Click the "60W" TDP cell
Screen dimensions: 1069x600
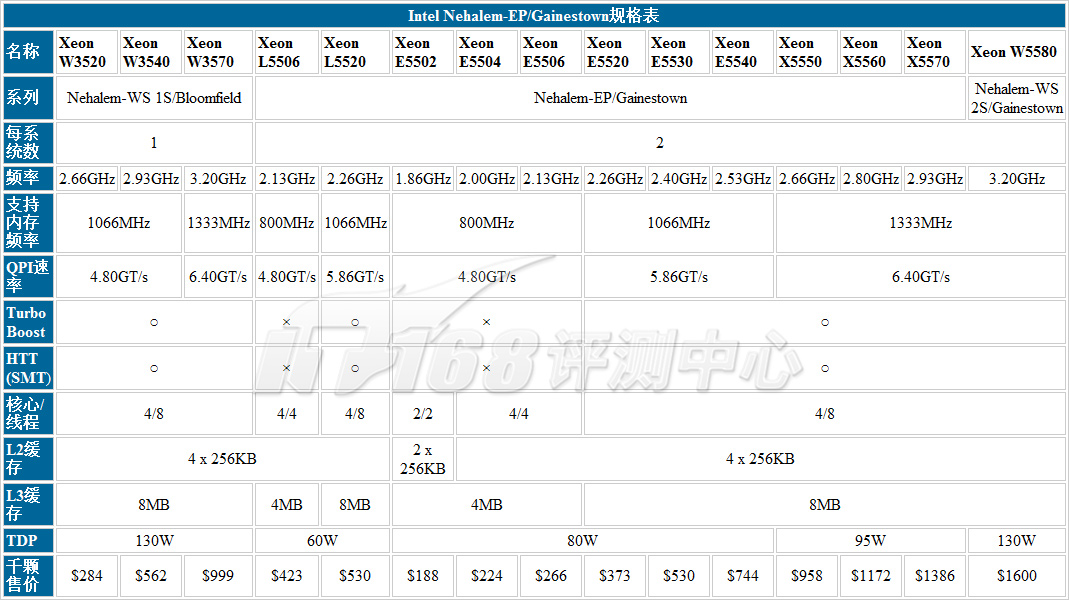322,541
